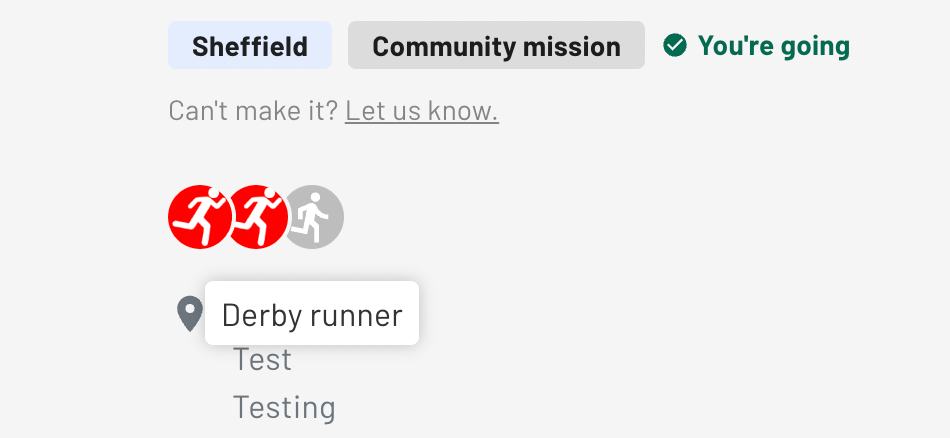The width and height of the screenshot is (950, 438).
Task: Open the third attendee's grey avatar
Action: click(x=314, y=216)
